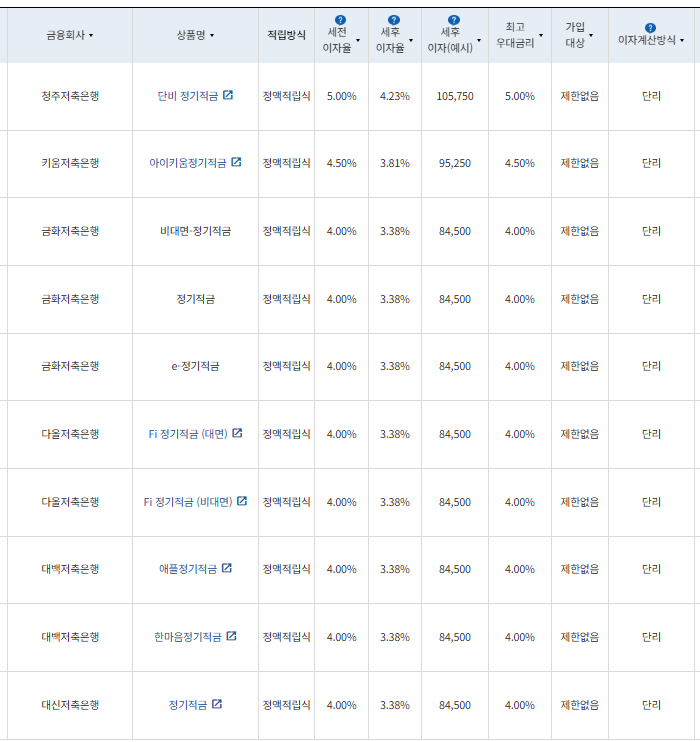Select 대신저축은행 company cell
The width and height of the screenshot is (700, 742).
pyautogui.click(x=70, y=705)
